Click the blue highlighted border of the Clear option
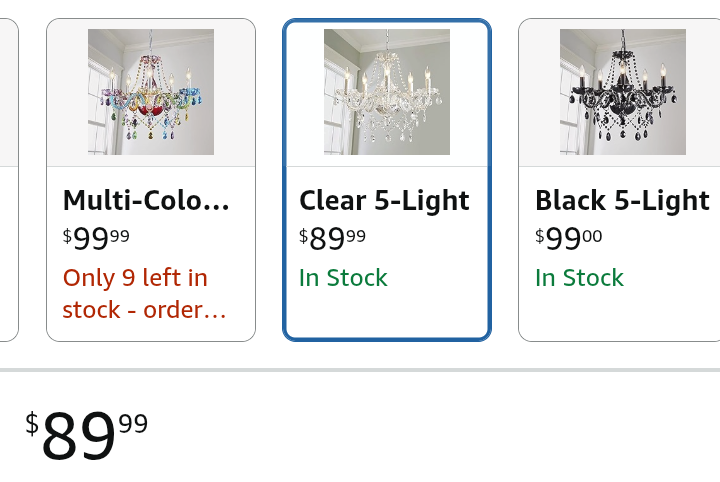This screenshot has height=482, width=720. 286,180
